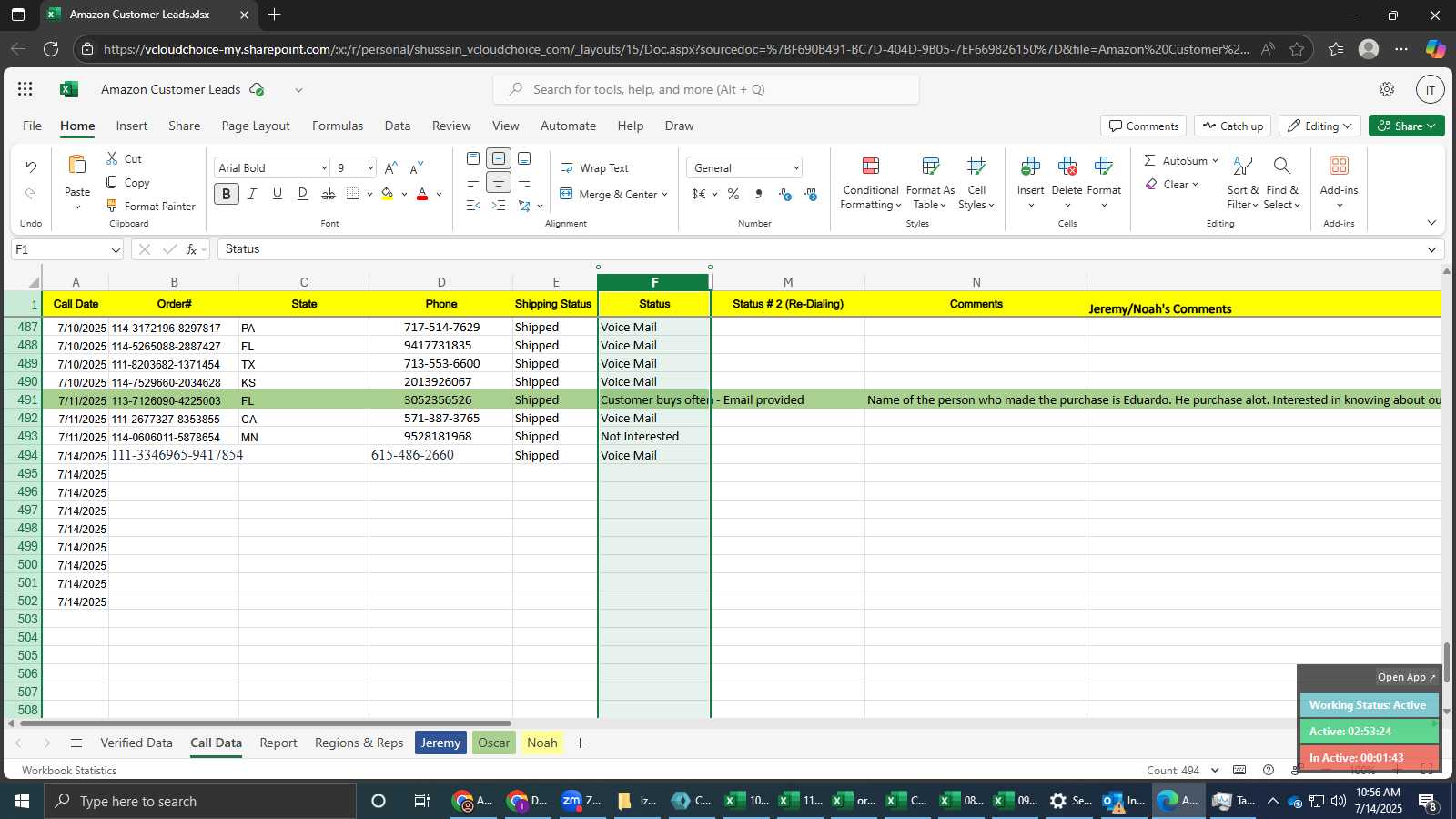Image resolution: width=1456 pixels, height=819 pixels.
Task: Click the search box for tools and help
Action: 706,89
